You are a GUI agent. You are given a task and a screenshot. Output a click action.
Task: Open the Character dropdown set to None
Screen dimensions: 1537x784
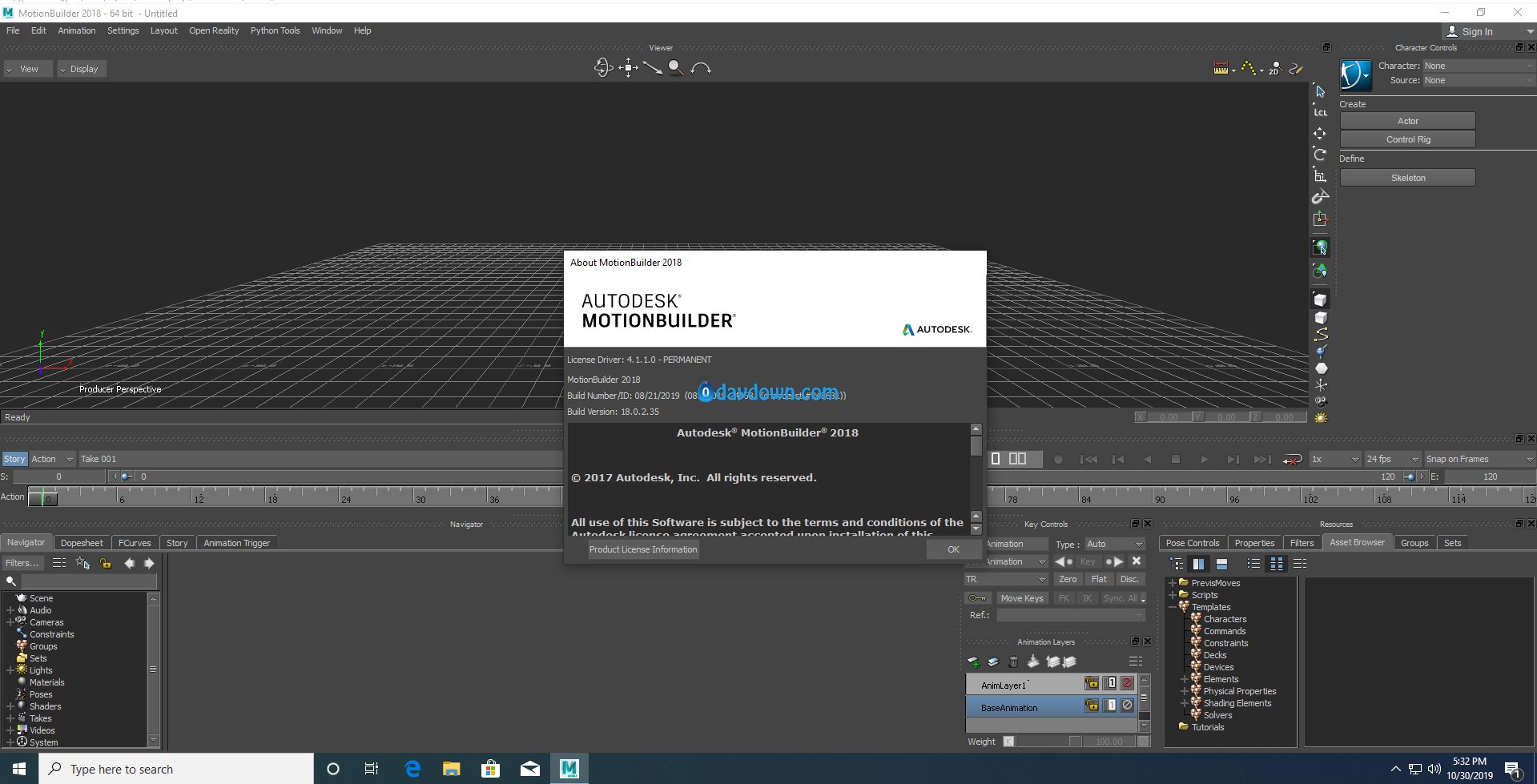pos(1479,66)
